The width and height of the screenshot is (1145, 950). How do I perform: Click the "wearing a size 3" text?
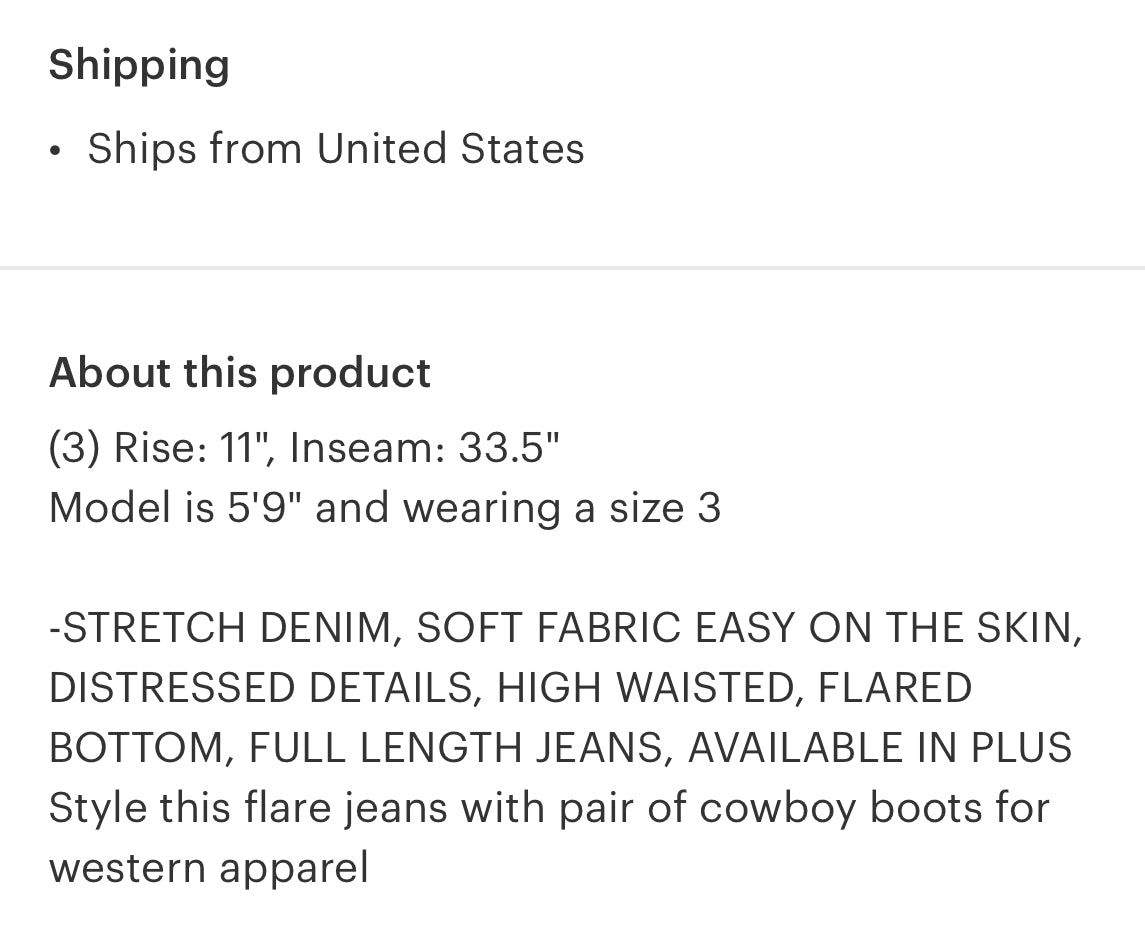click(562, 508)
